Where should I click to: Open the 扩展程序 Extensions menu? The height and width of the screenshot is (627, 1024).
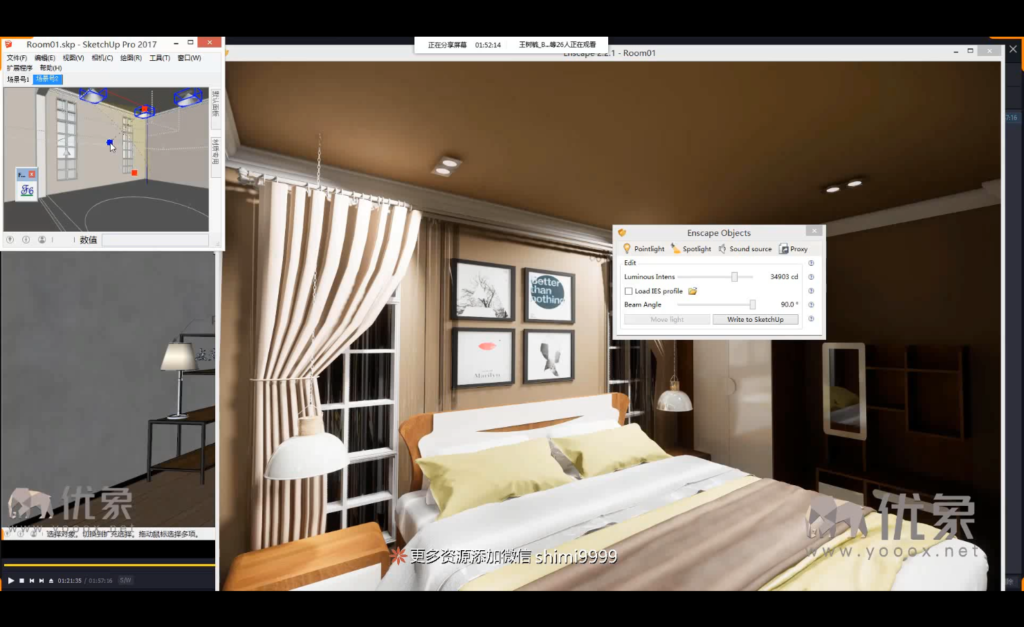pos(20,68)
